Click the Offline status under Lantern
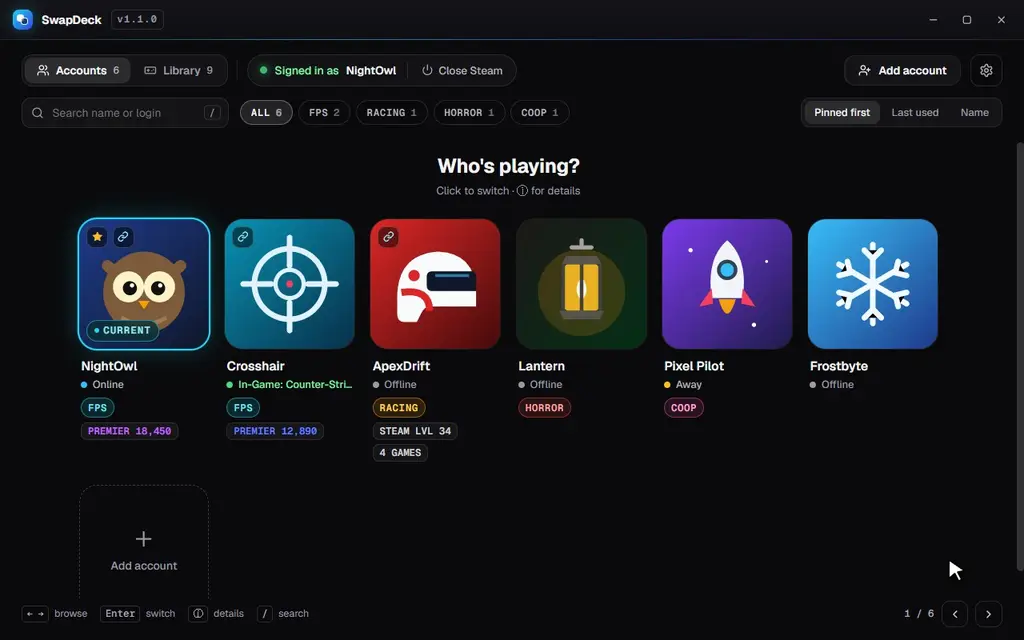Screen dimensions: 1024x640 coord(541,385)
